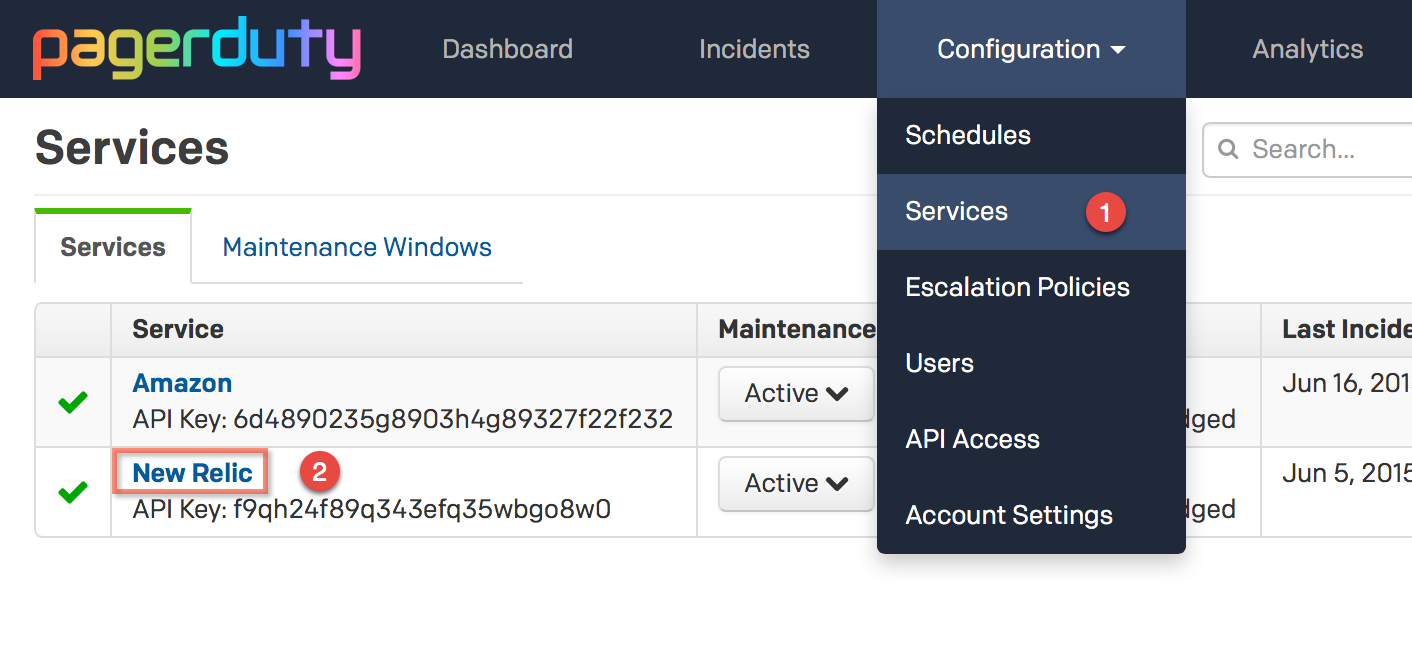Click the Services page heading
The height and width of the screenshot is (662, 1412).
[x=132, y=148]
